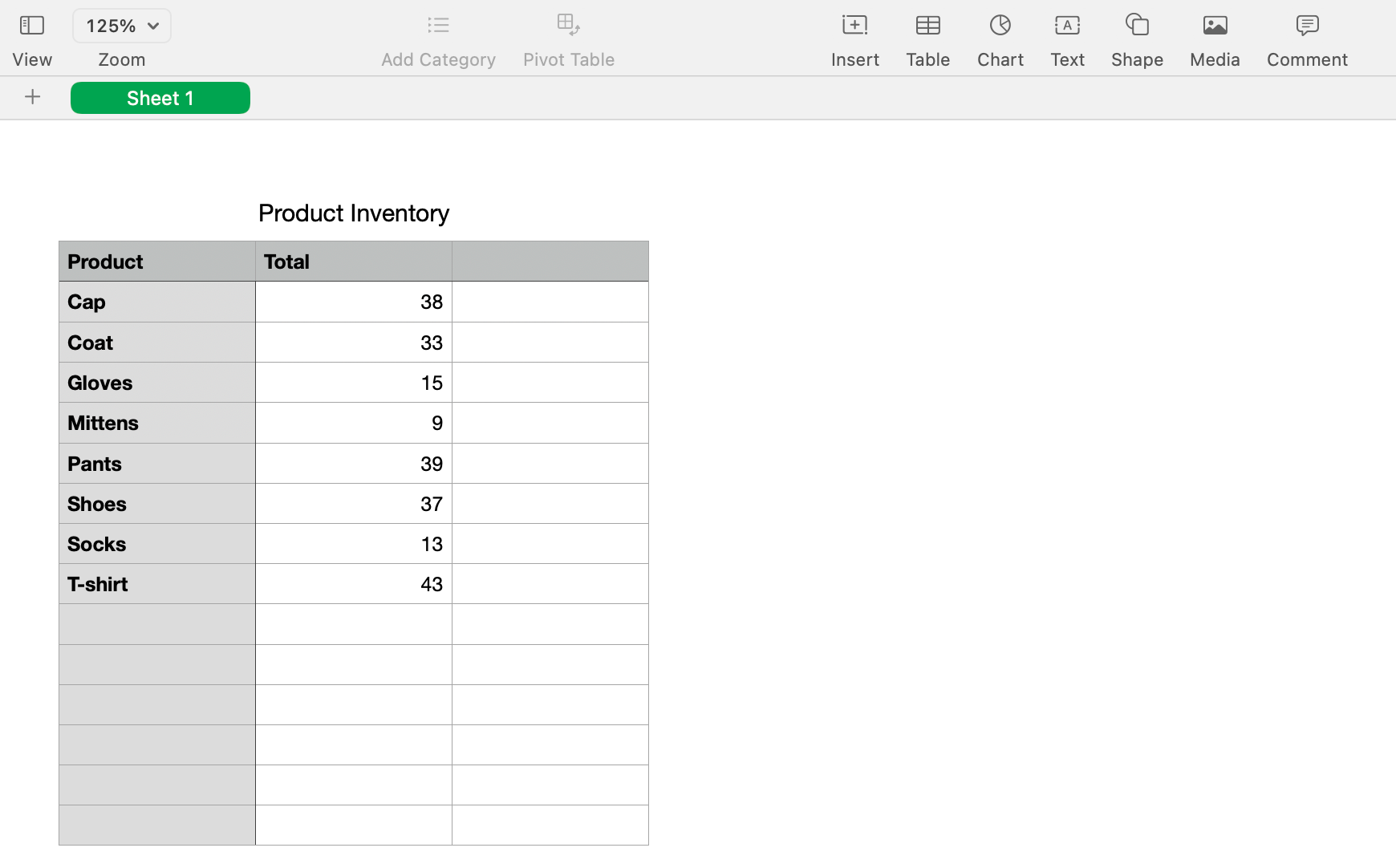The width and height of the screenshot is (1396, 868).
Task: Select the Sheet 1 tab
Action: 160,98
